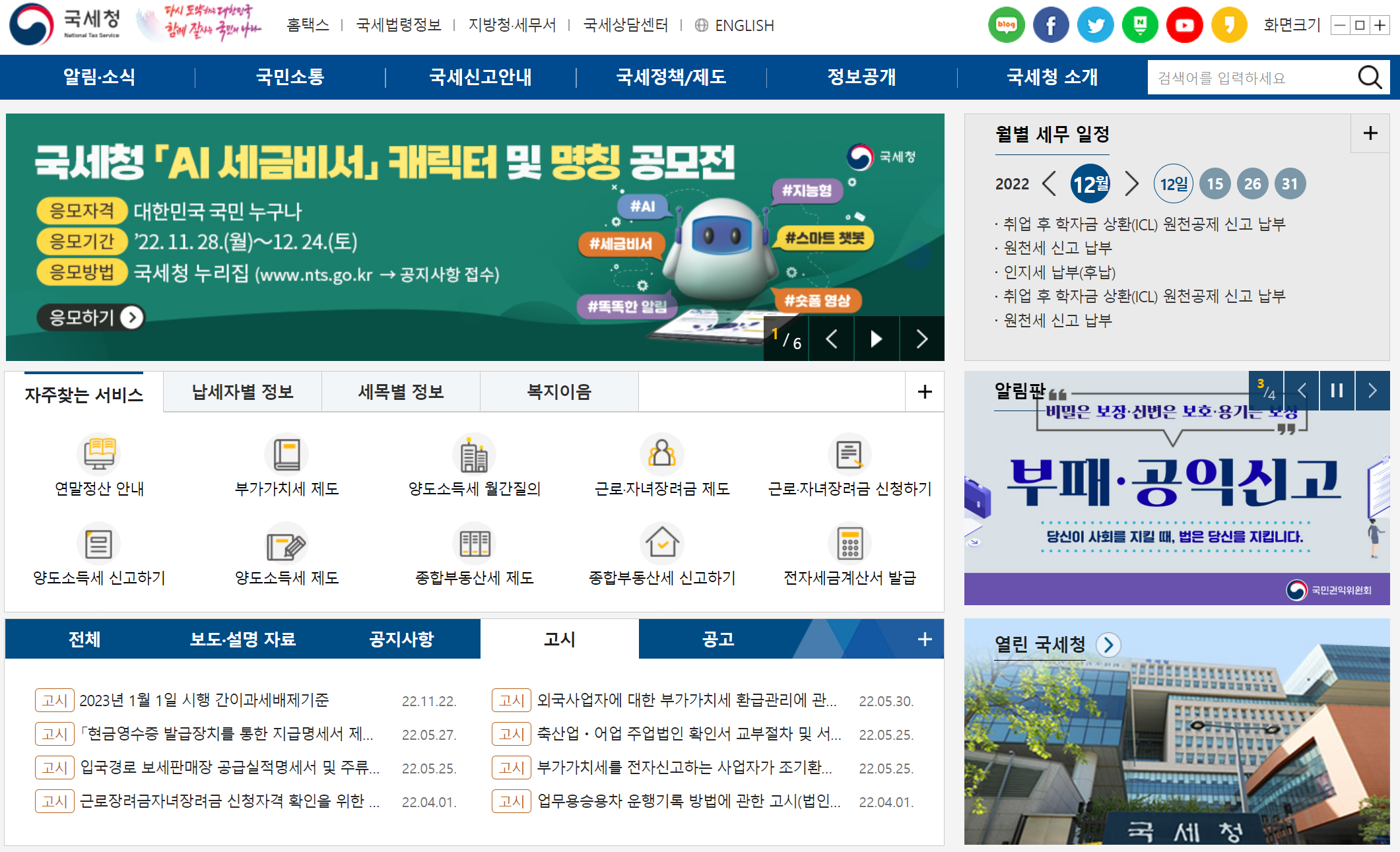Go to next month in tax schedule
Image resolution: width=1400 pixels, height=852 pixels.
click(x=1131, y=183)
